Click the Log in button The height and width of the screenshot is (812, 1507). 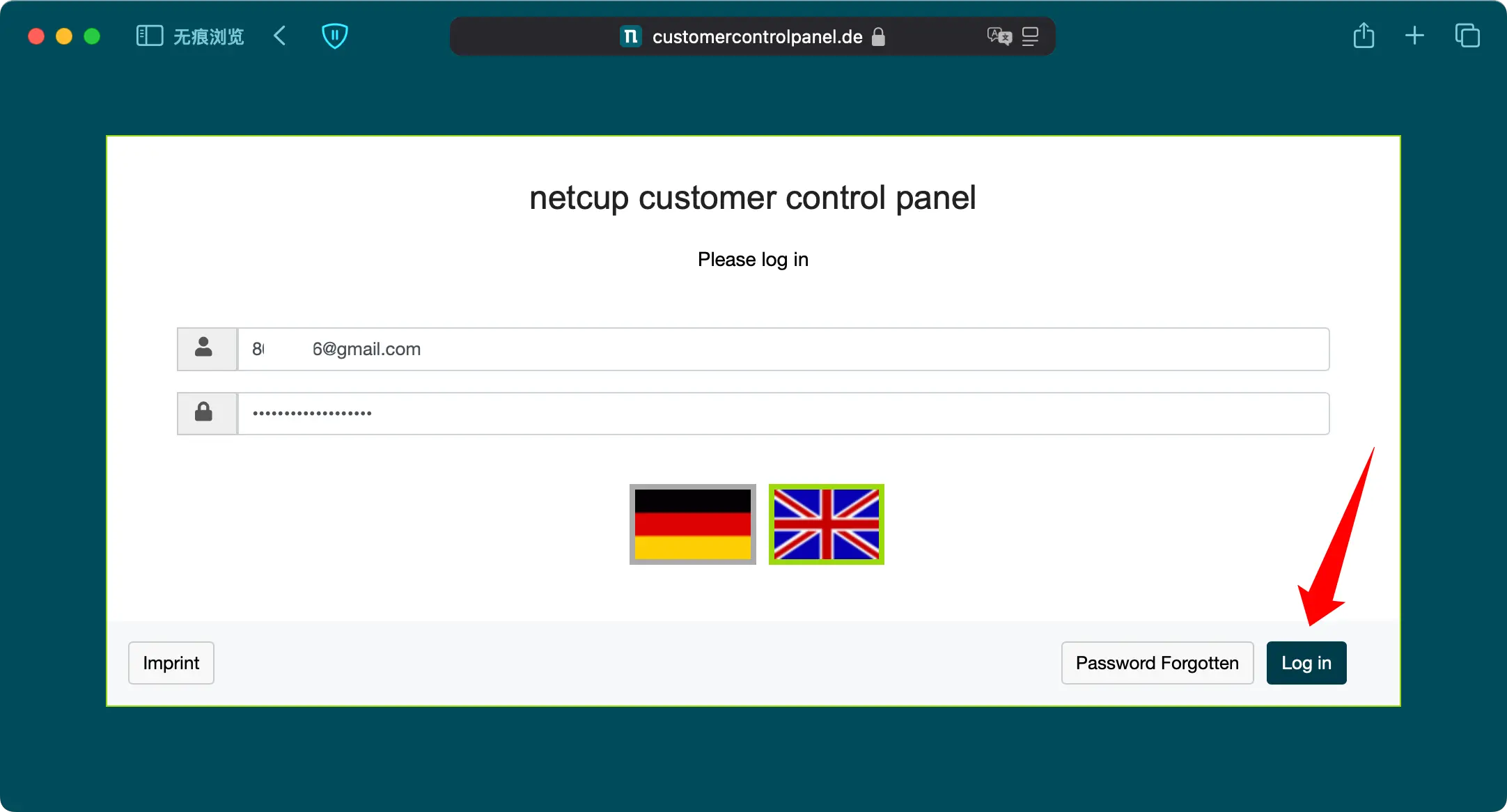tap(1306, 663)
